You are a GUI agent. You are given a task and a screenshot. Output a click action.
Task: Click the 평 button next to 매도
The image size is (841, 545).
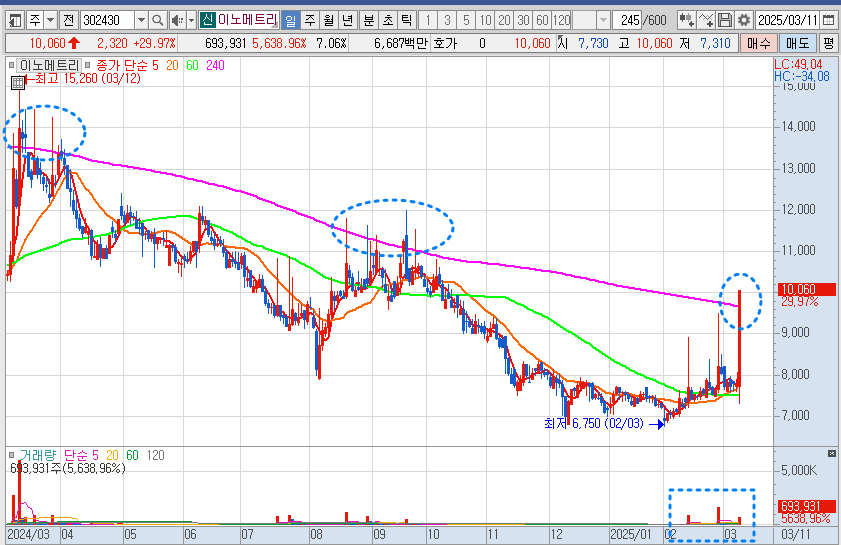(829, 43)
